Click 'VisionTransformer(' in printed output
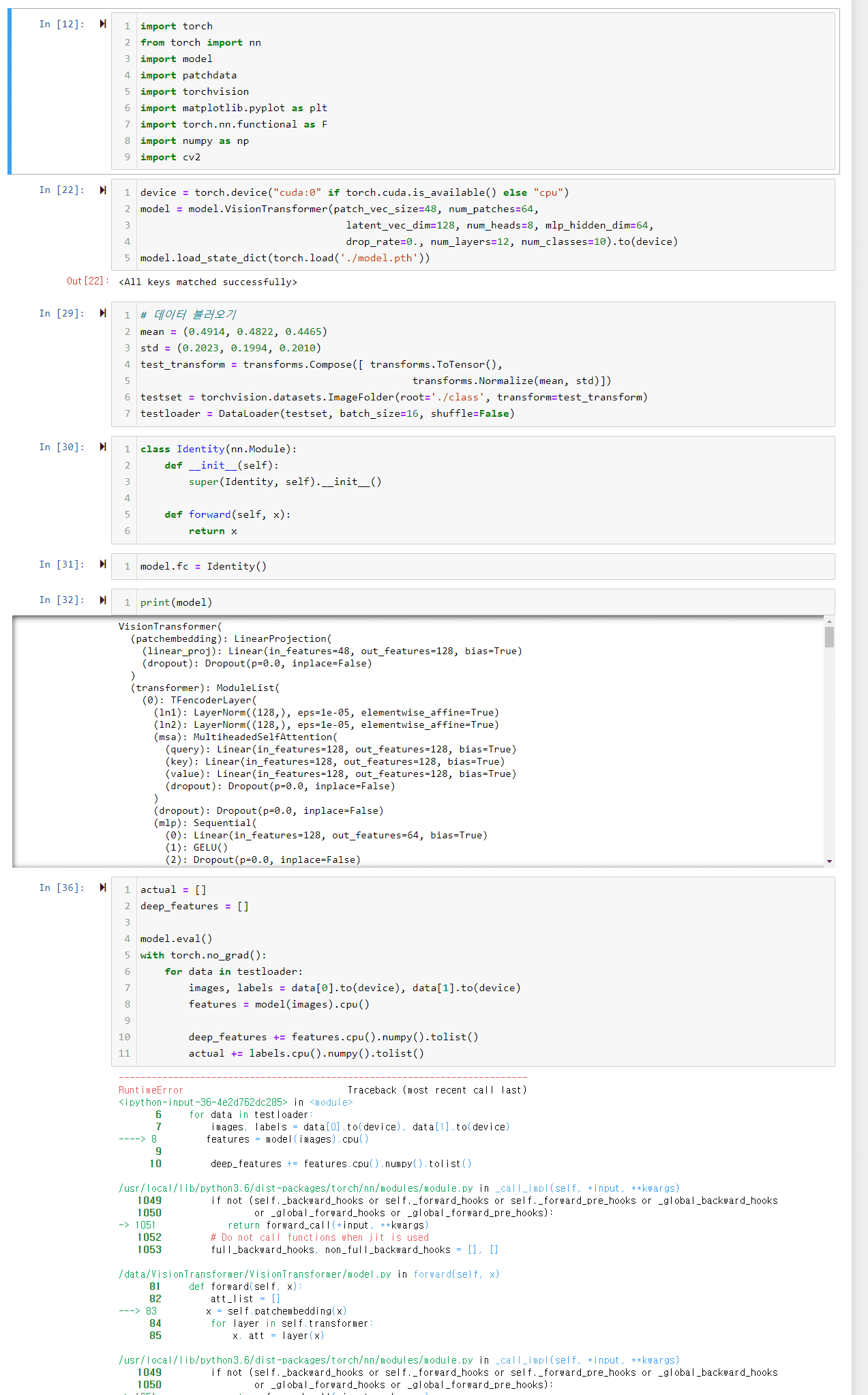 pos(170,626)
